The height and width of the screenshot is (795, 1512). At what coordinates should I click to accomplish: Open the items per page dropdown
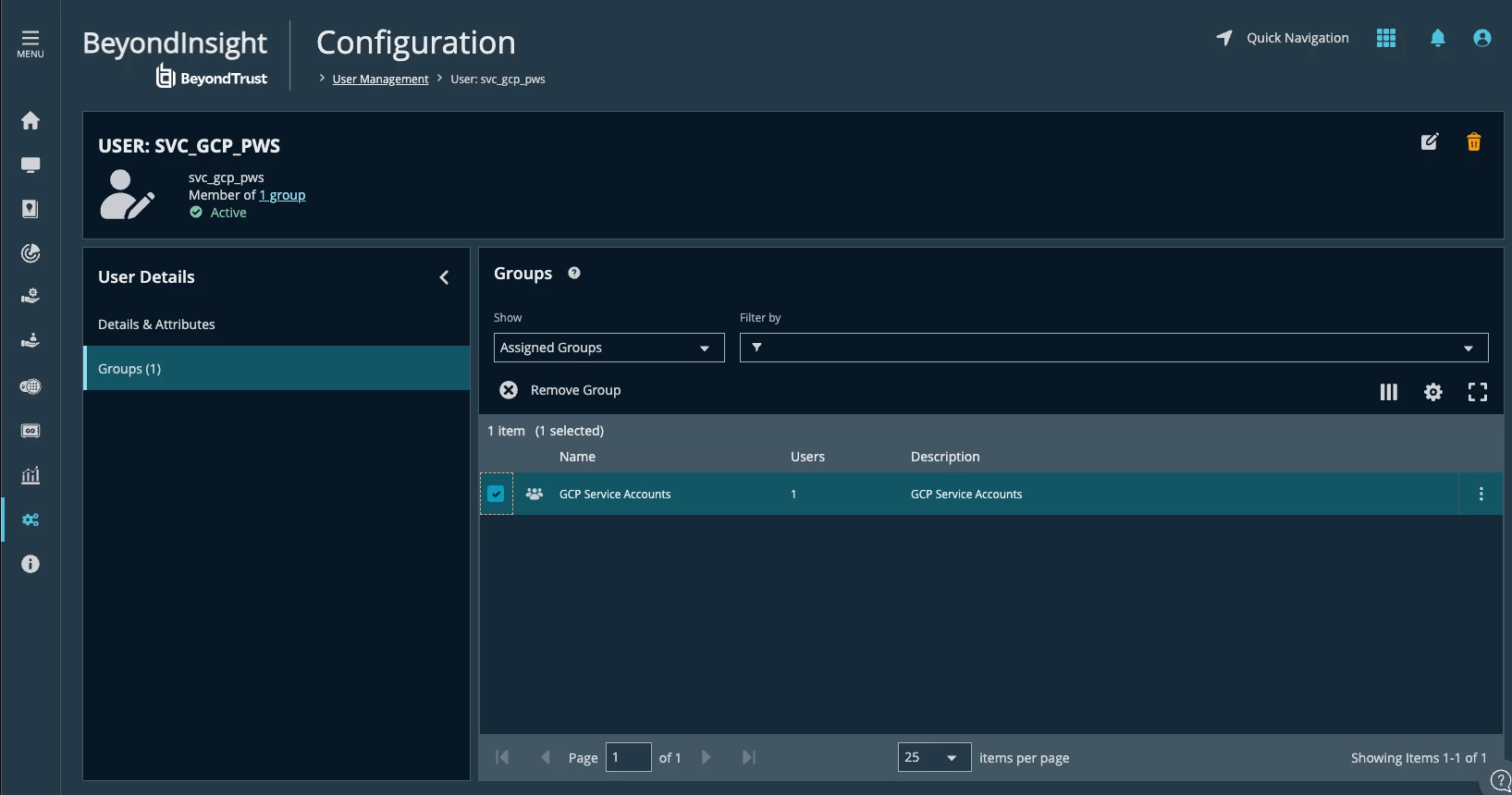pos(934,757)
